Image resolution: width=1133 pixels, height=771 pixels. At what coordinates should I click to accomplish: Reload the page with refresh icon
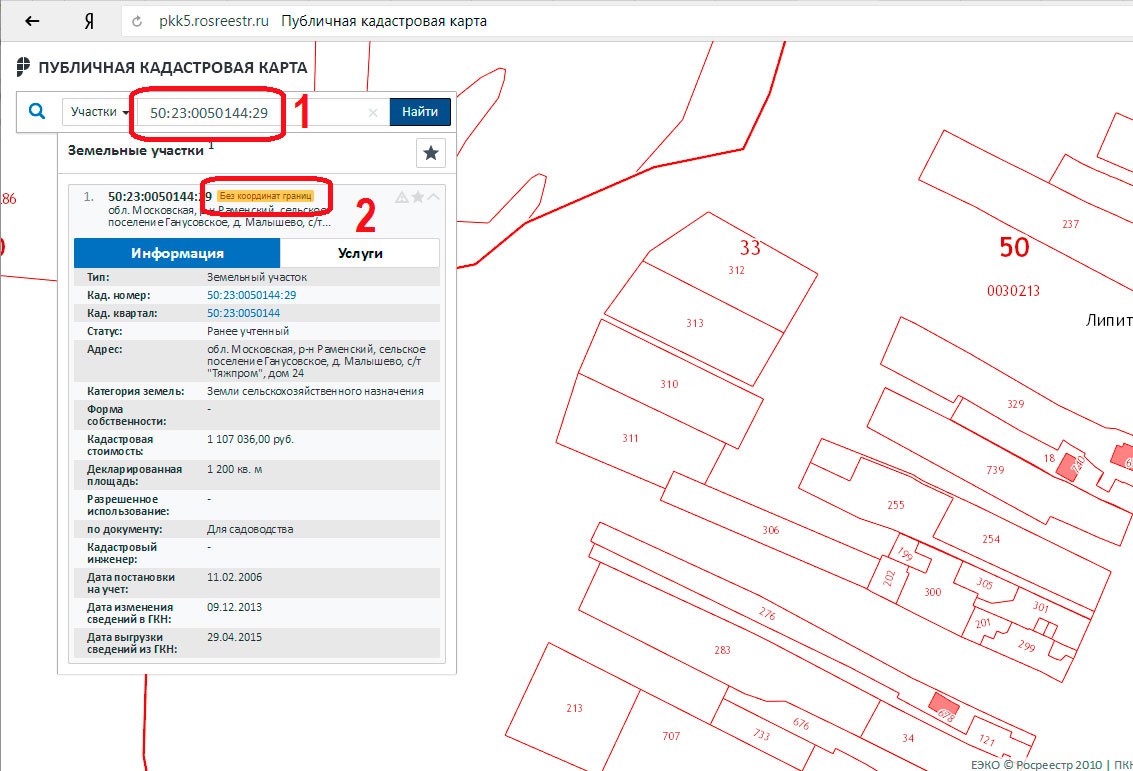pos(137,22)
